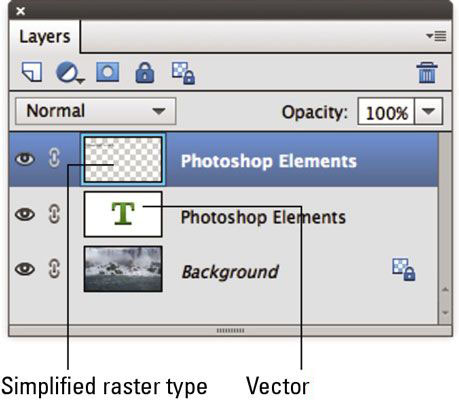This screenshot has height=400, width=459.
Task: Click the scrollbar up arrow
Action: pyautogui.click(x=445, y=289)
